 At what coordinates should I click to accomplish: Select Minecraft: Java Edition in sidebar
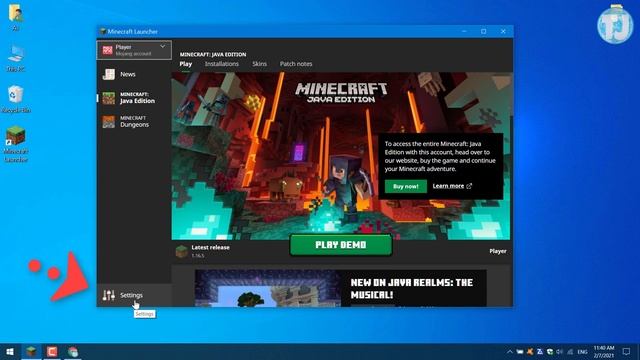pyautogui.click(x=134, y=98)
